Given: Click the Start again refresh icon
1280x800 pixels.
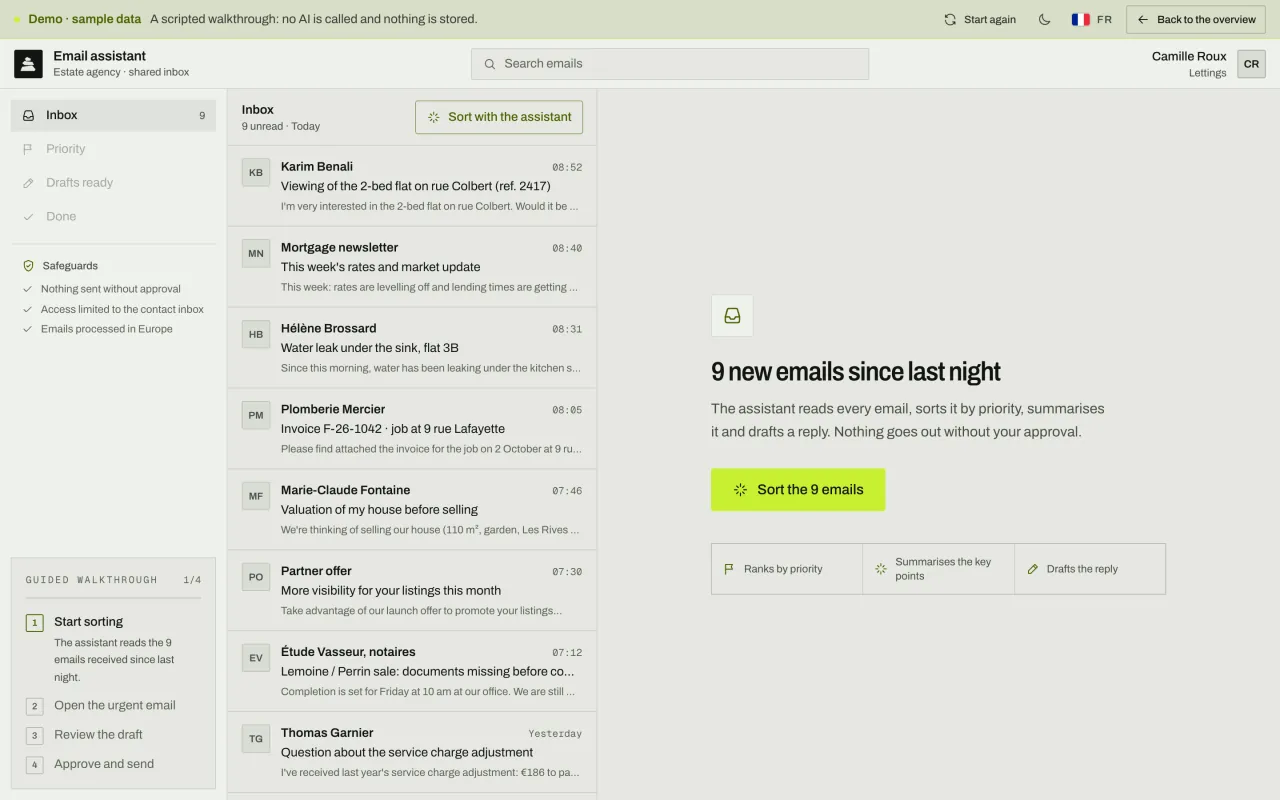Looking at the screenshot, I should (950, 19).
